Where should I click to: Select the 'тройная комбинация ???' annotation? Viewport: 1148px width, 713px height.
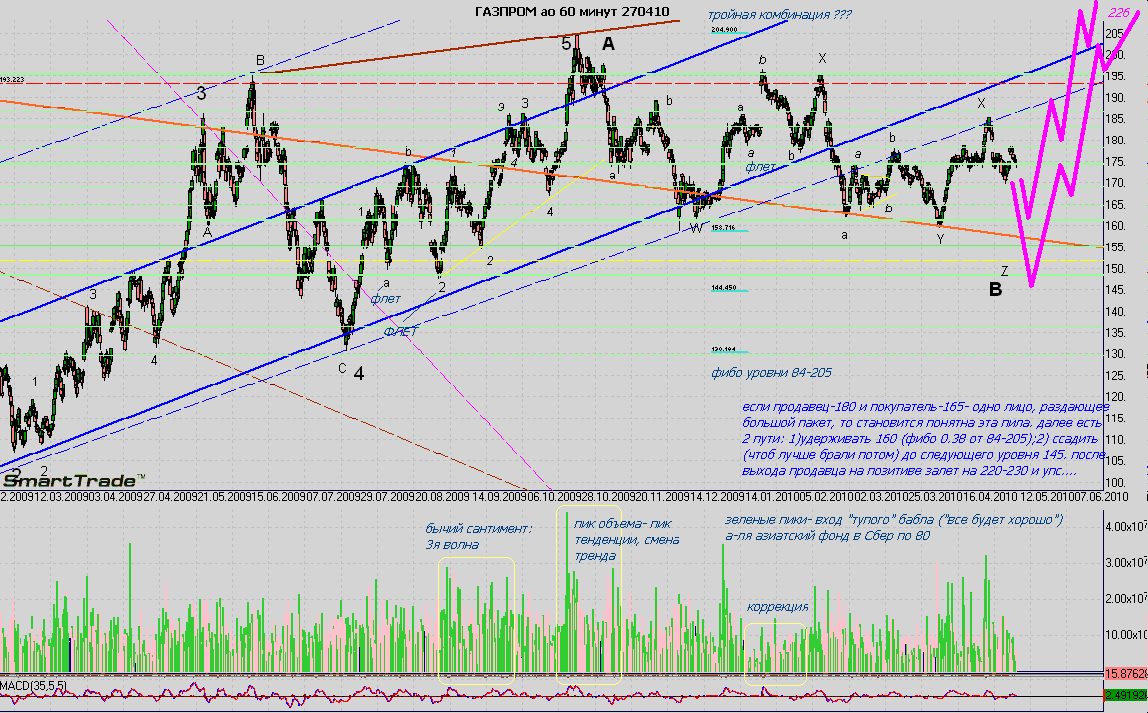[779, 15]
